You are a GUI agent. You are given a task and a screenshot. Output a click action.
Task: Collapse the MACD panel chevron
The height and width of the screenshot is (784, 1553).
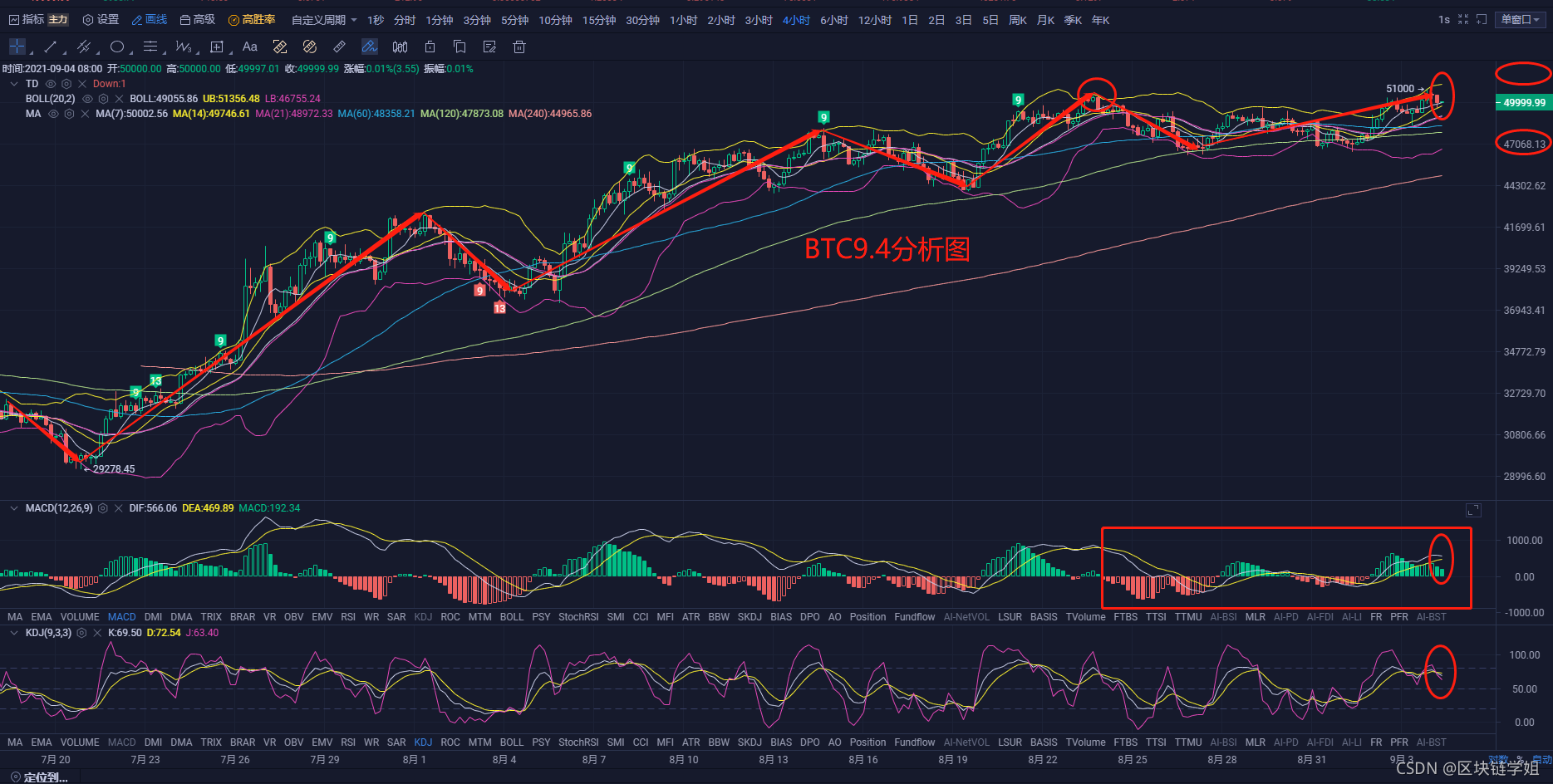coord(14,508)
